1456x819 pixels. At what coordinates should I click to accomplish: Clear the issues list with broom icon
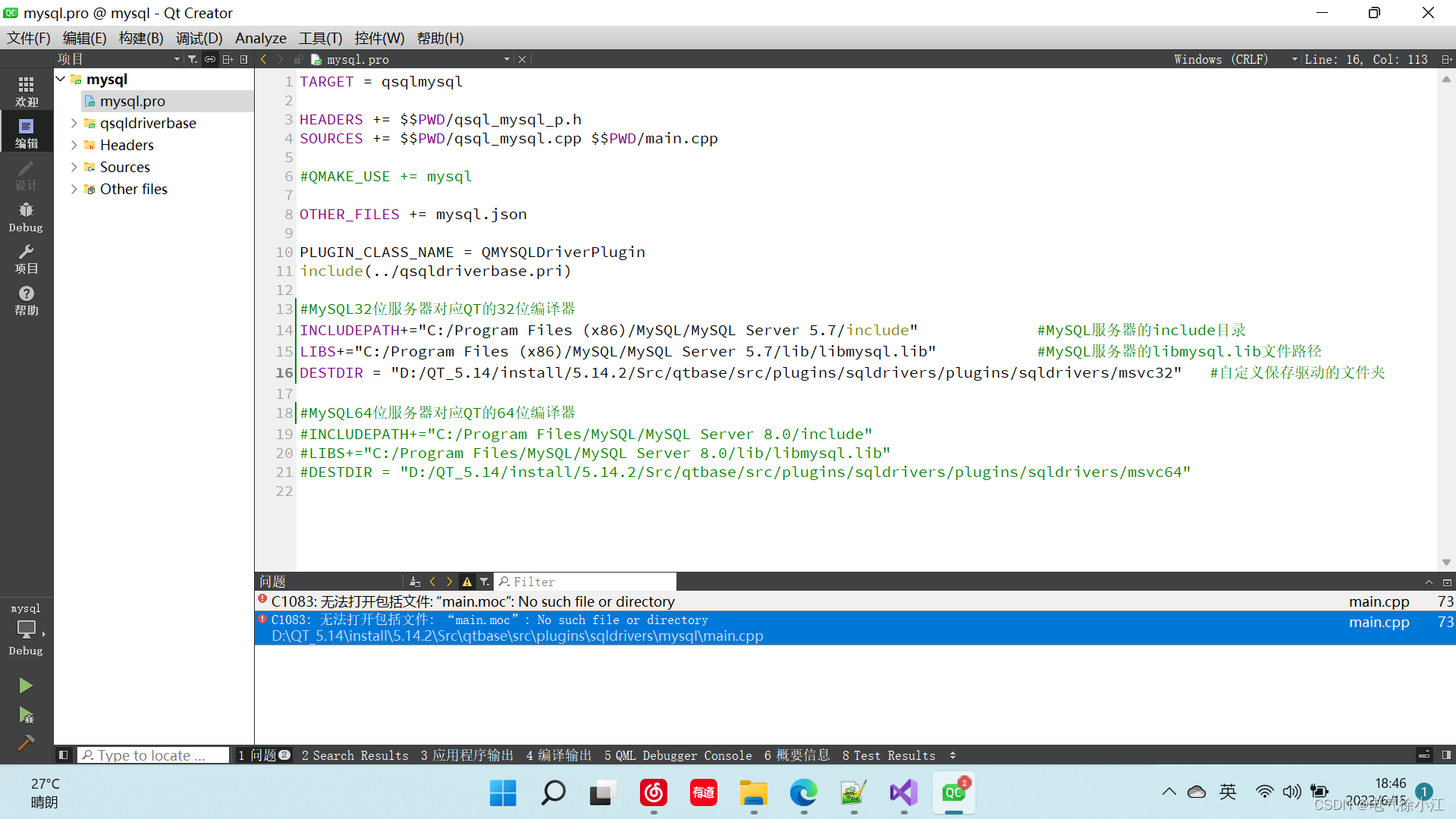click(x=414, y=582)
